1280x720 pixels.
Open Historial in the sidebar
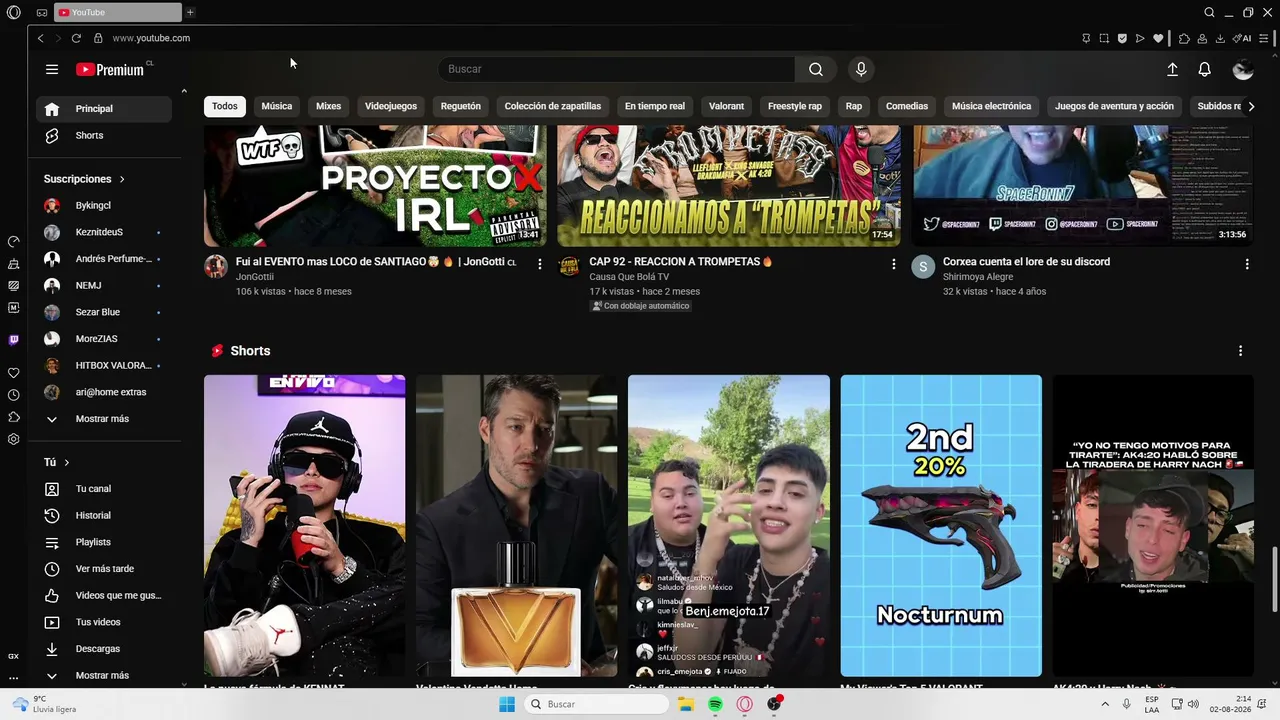click(104, 516)
